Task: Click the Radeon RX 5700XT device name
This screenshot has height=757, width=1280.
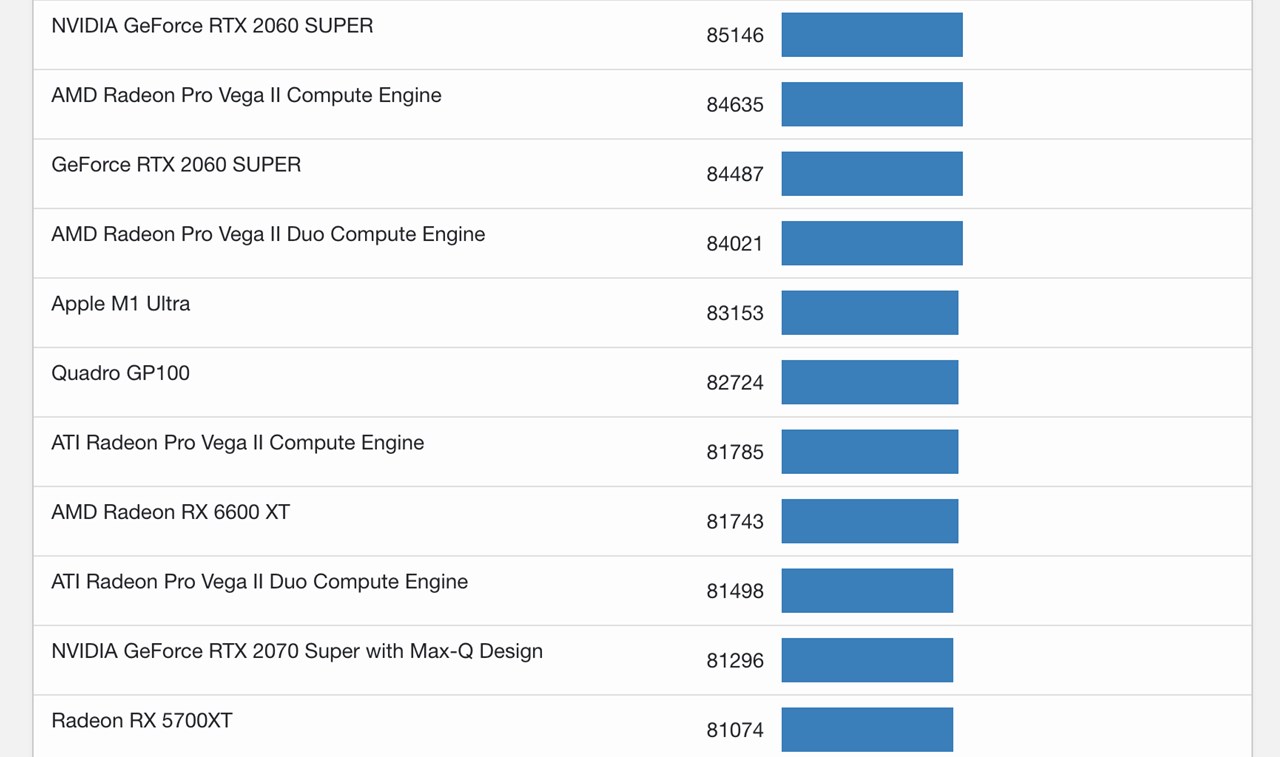Action: (141, 721)
